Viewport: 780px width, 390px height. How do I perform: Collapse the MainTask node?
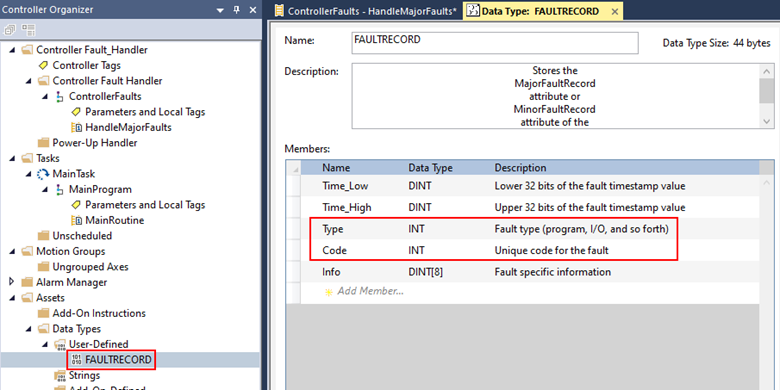pyautogui.click(x=29, y=174)
